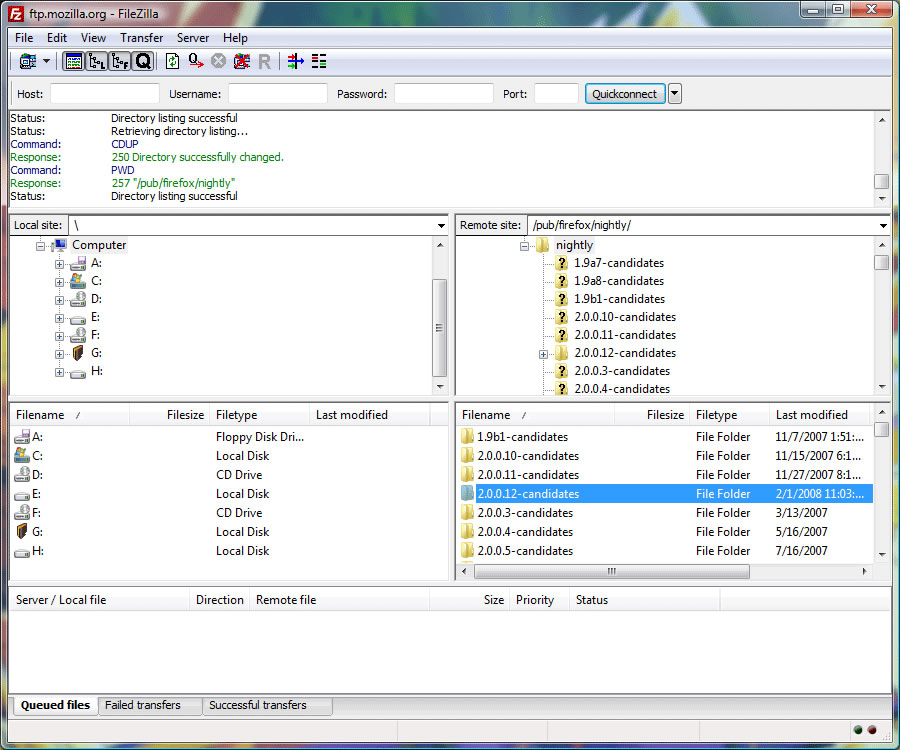Toggle the remote directory tree display
Screen dimensions: 900x750
(119, 61)
